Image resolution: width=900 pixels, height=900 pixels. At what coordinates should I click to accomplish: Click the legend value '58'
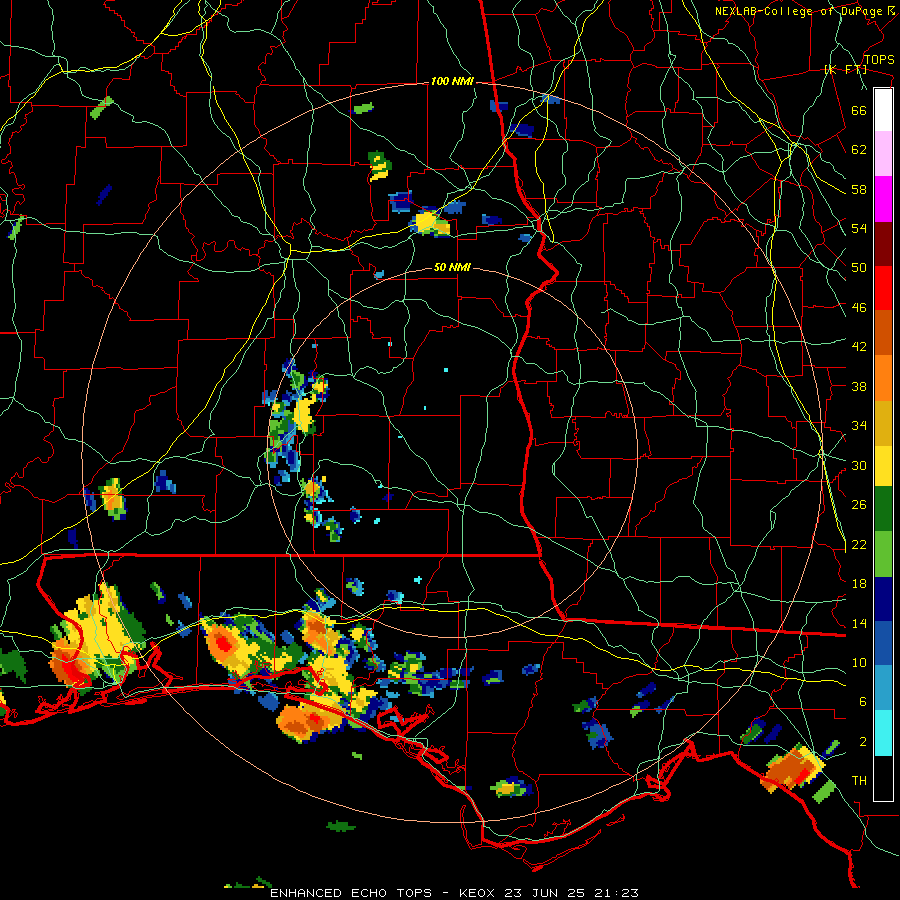point(859,189)
